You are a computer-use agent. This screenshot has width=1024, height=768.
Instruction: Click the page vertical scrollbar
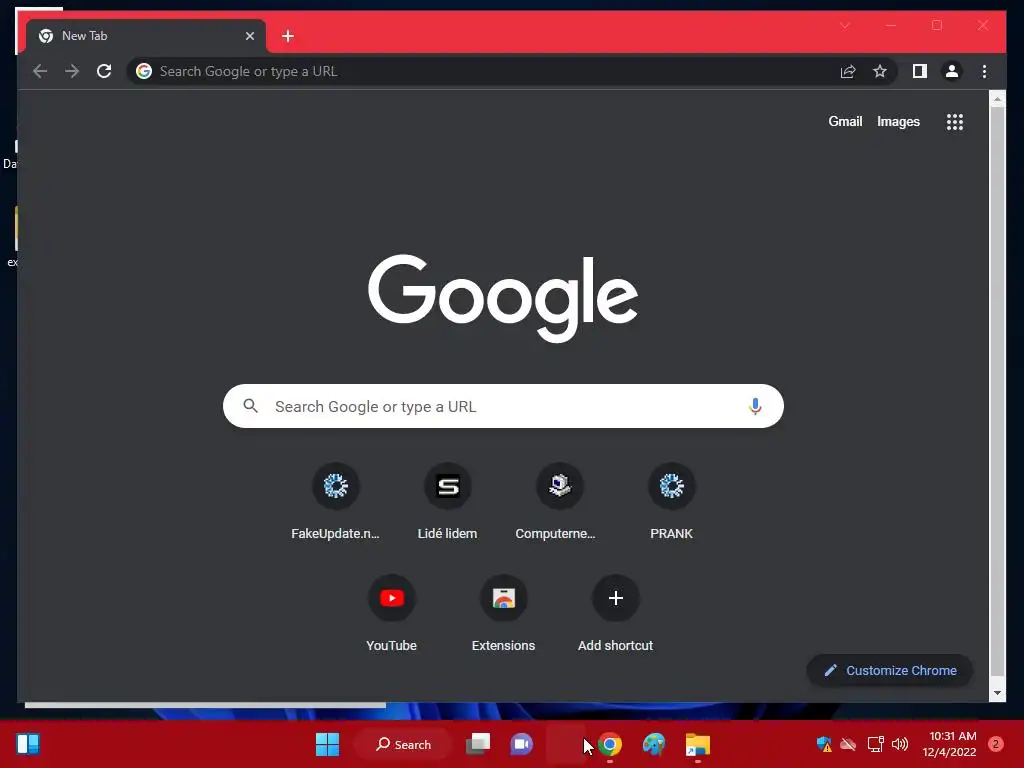[997, 392]
